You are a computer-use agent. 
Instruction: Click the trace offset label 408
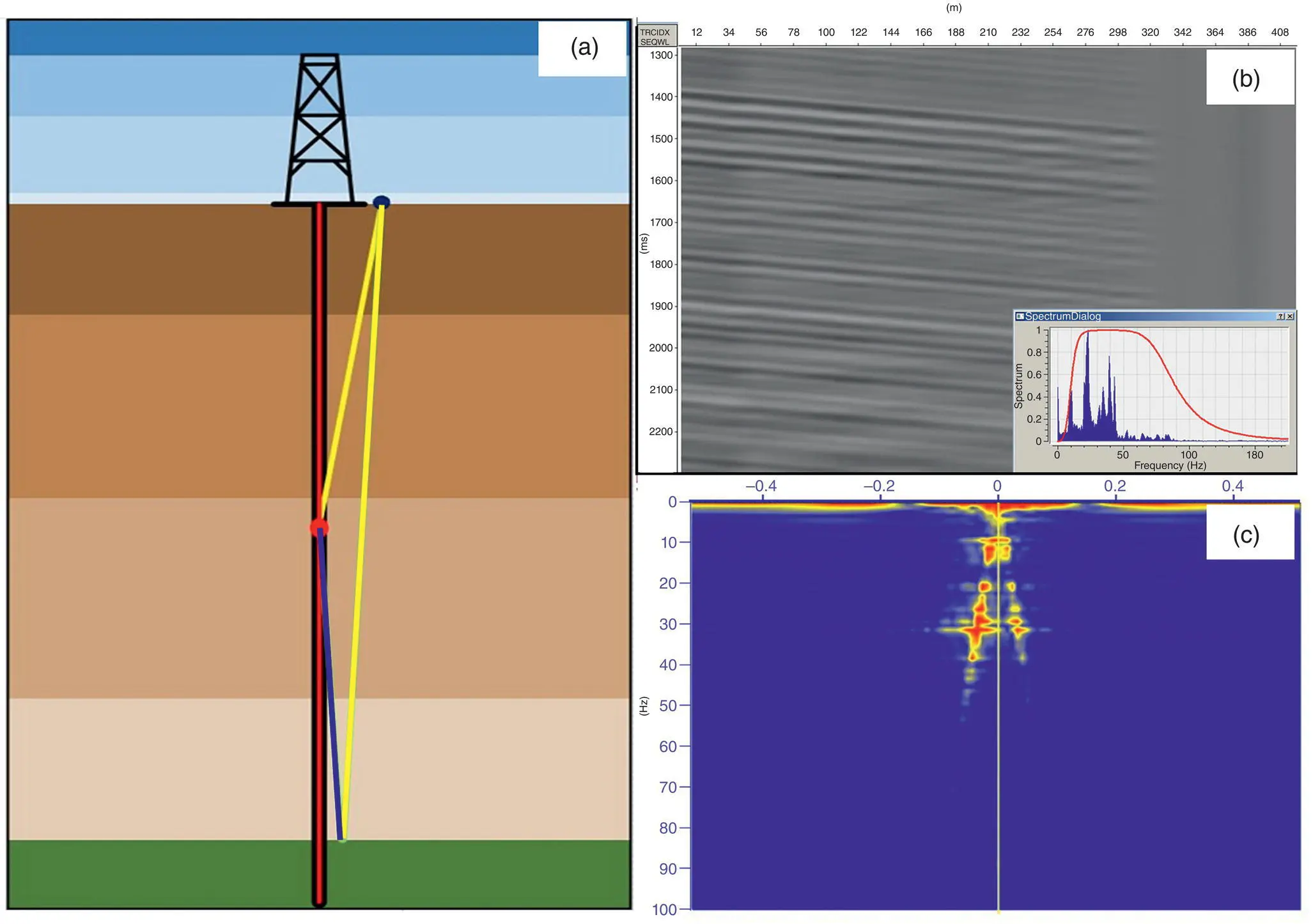pos(1280,32)
